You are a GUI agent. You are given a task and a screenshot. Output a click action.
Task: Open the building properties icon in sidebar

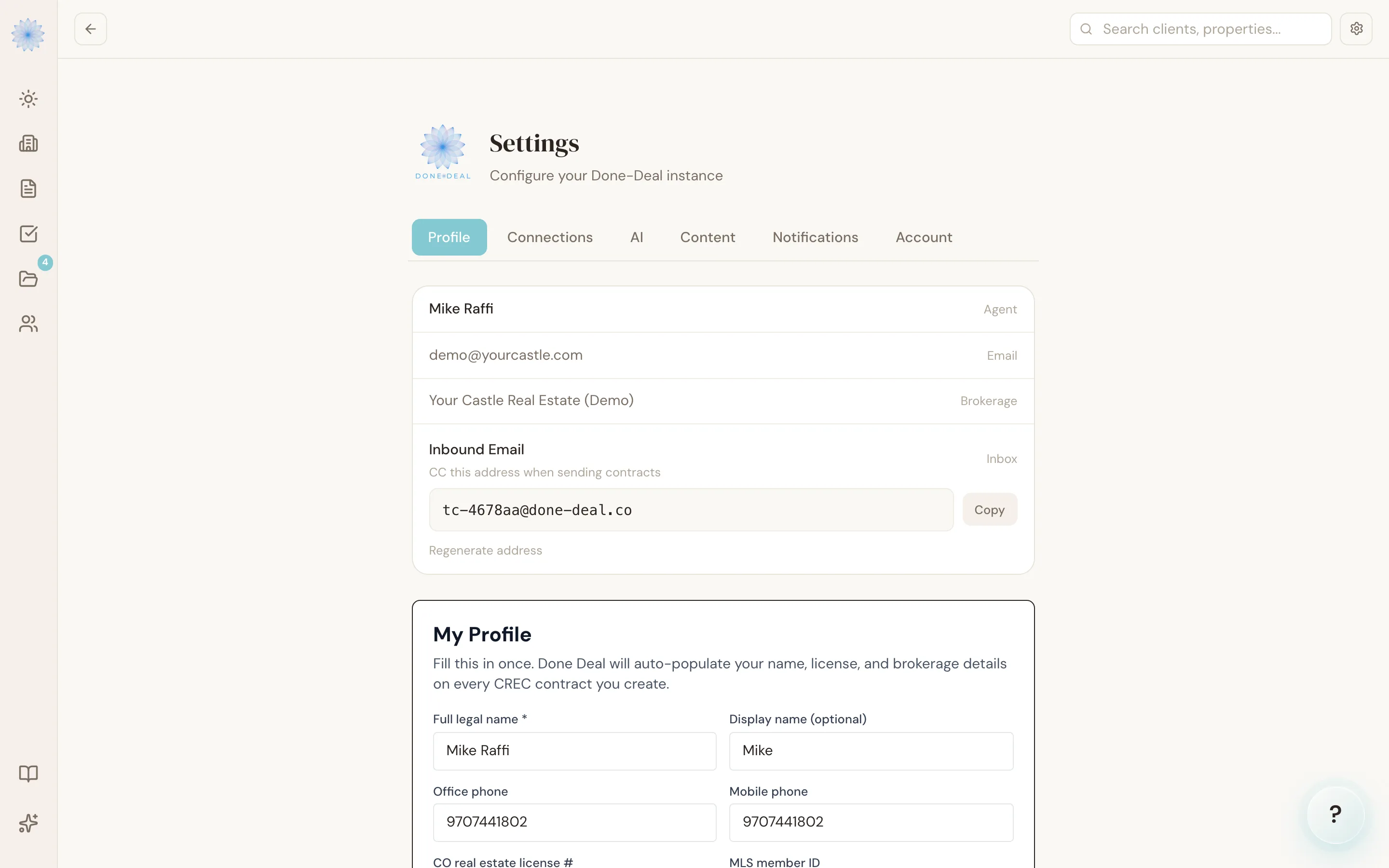28,144
